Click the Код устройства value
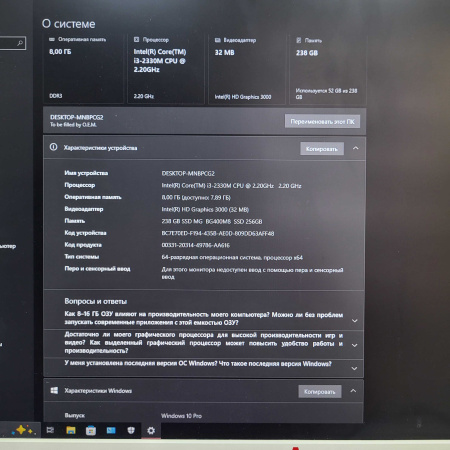This screenshot has height=450, width=450. (x=218, y=233)
